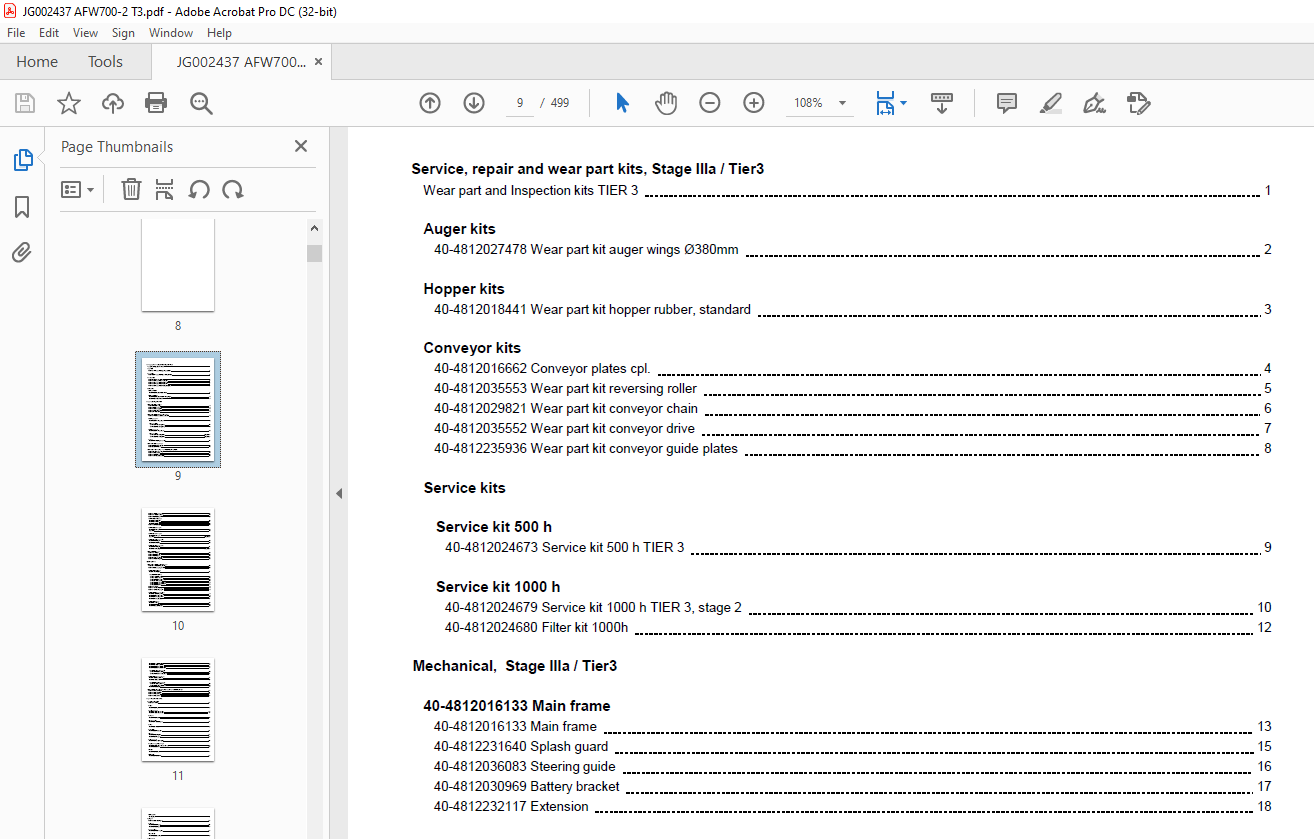Click the upload to cloud icon

coord(113,103)
